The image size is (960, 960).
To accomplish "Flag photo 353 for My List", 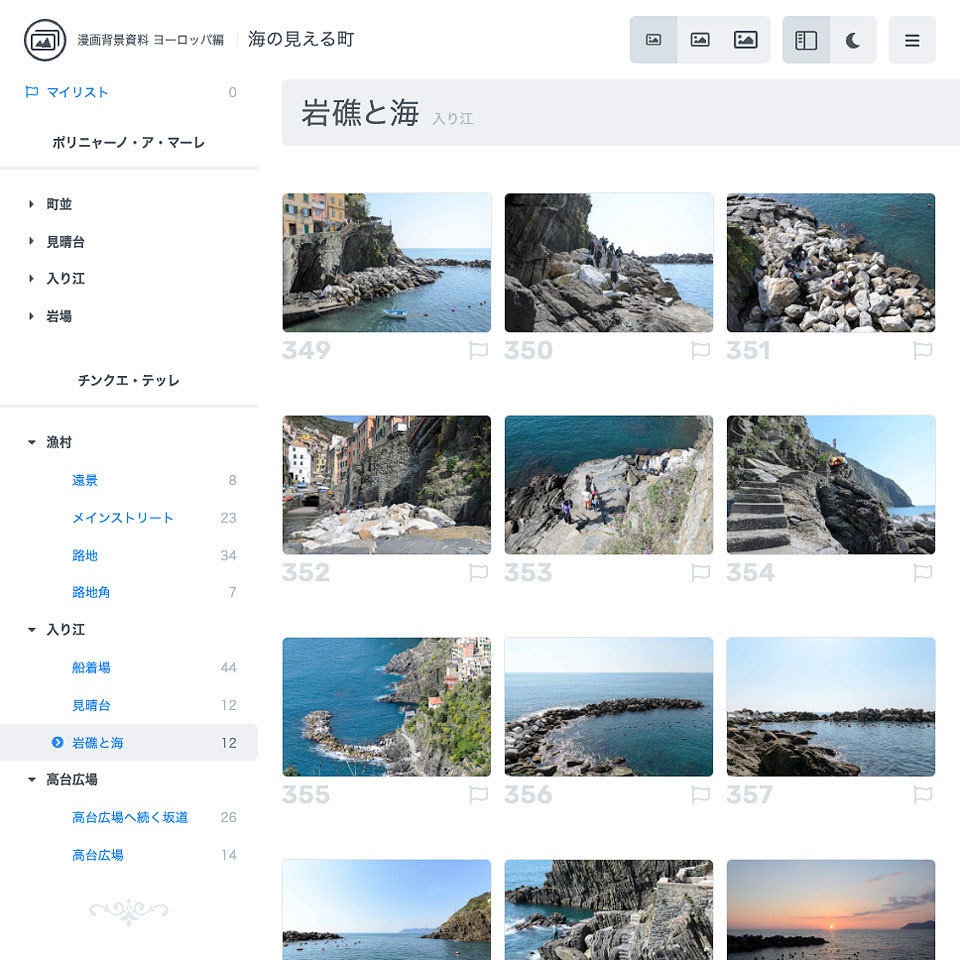I will 701,572.
